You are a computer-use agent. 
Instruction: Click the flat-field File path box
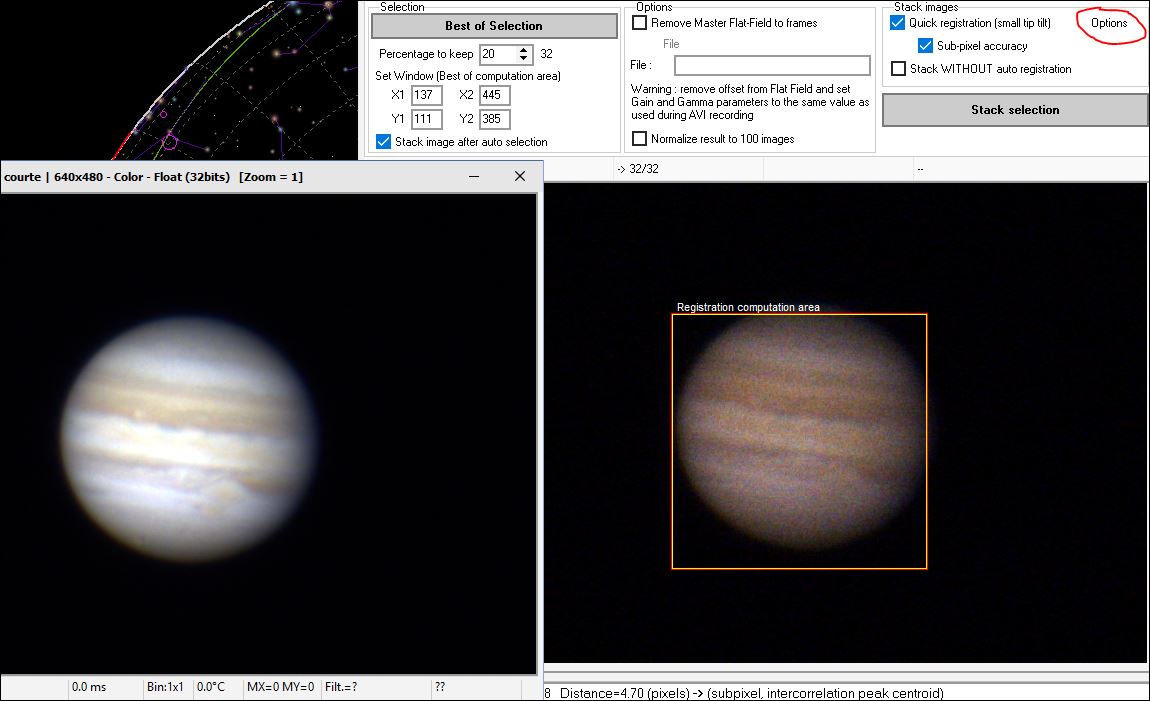(772, 66)
